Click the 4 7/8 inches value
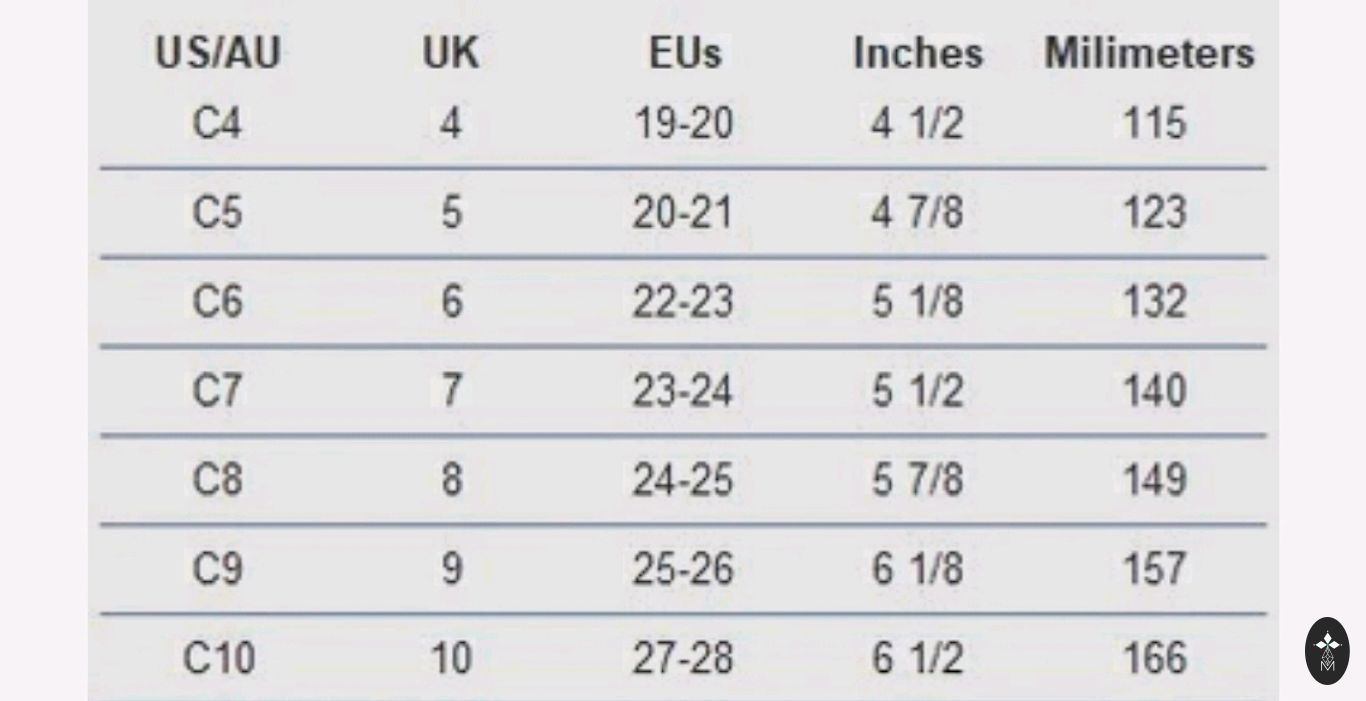 tap(917, 213)
